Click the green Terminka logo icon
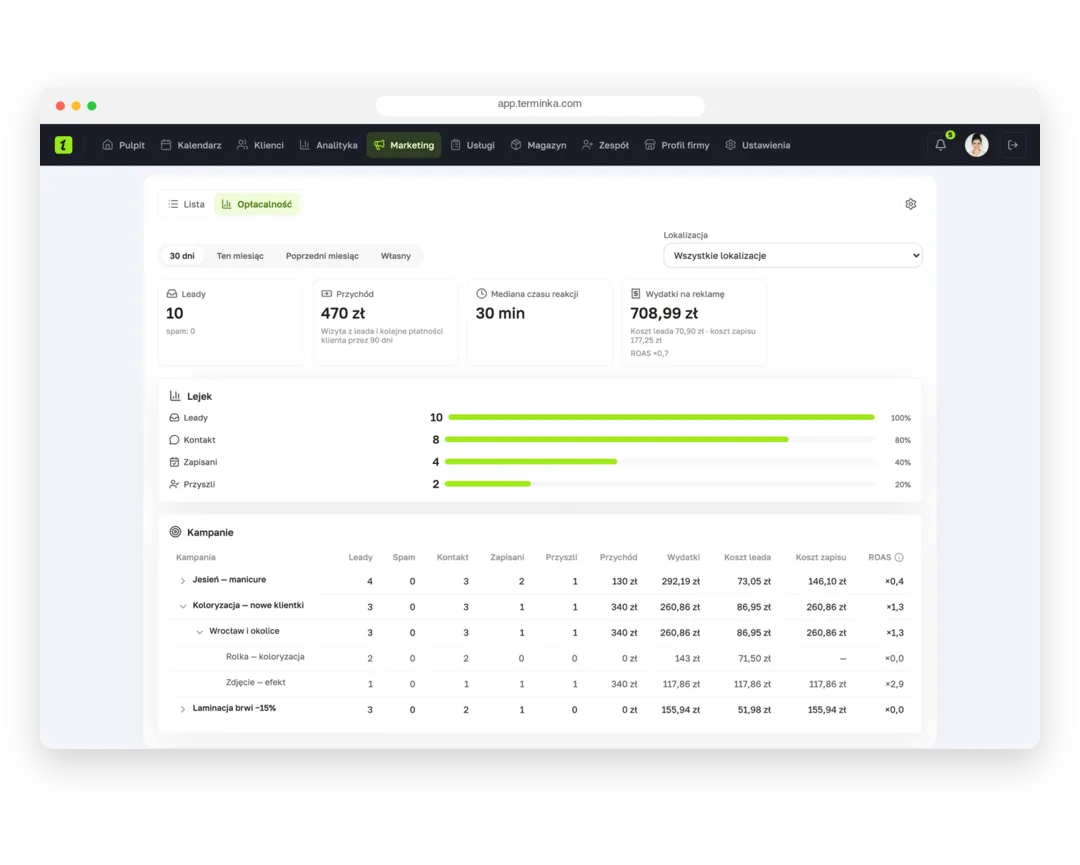Viewport: 1080px width, 865px height. pos(63,145)
